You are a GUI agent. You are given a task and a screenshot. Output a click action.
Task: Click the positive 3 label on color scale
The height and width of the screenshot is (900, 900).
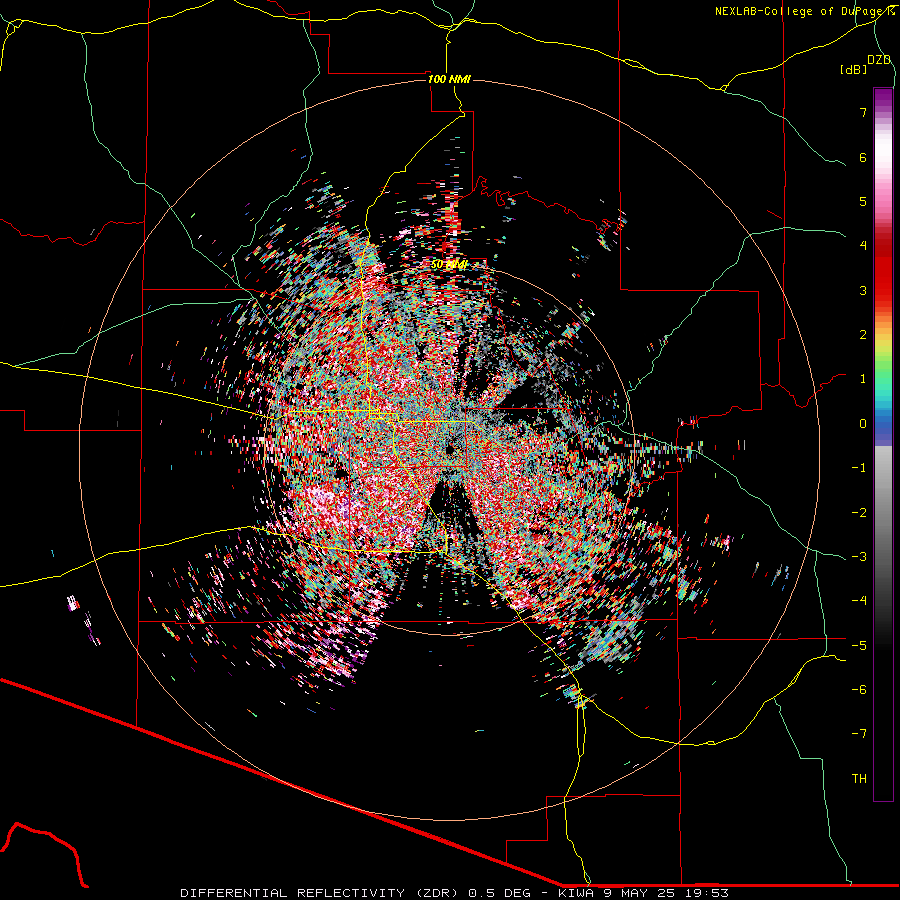click(863, 290)
